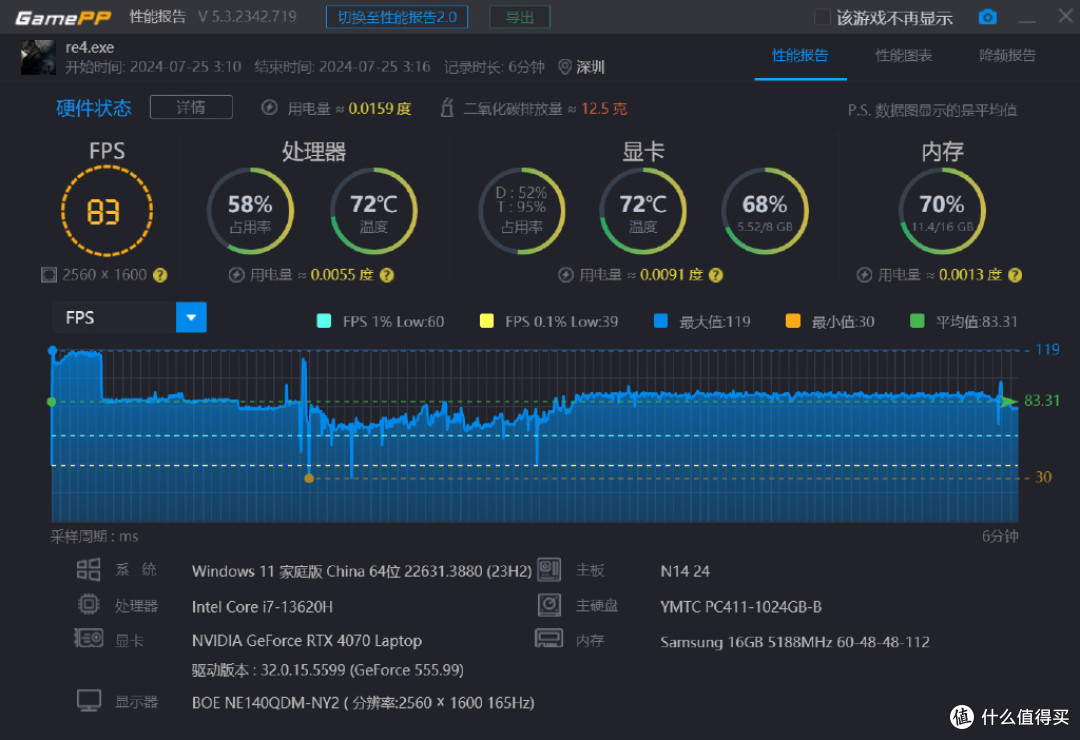Click the resolution icon beside 2560 × 1600

click(49, 275)
